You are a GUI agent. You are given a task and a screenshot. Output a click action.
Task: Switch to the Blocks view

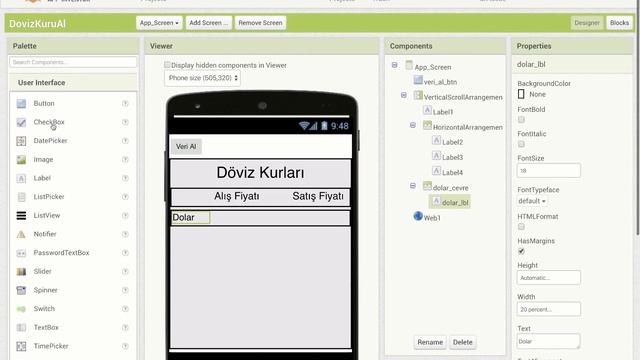coord(619,23)
